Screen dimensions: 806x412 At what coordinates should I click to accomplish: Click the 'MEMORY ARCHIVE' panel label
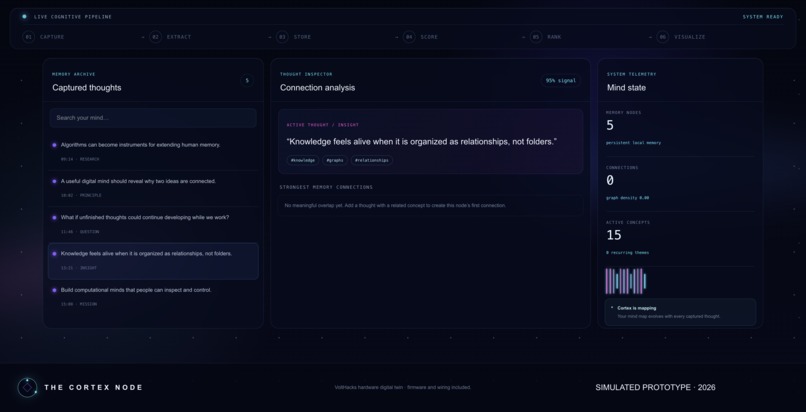(x=74, y=74)
